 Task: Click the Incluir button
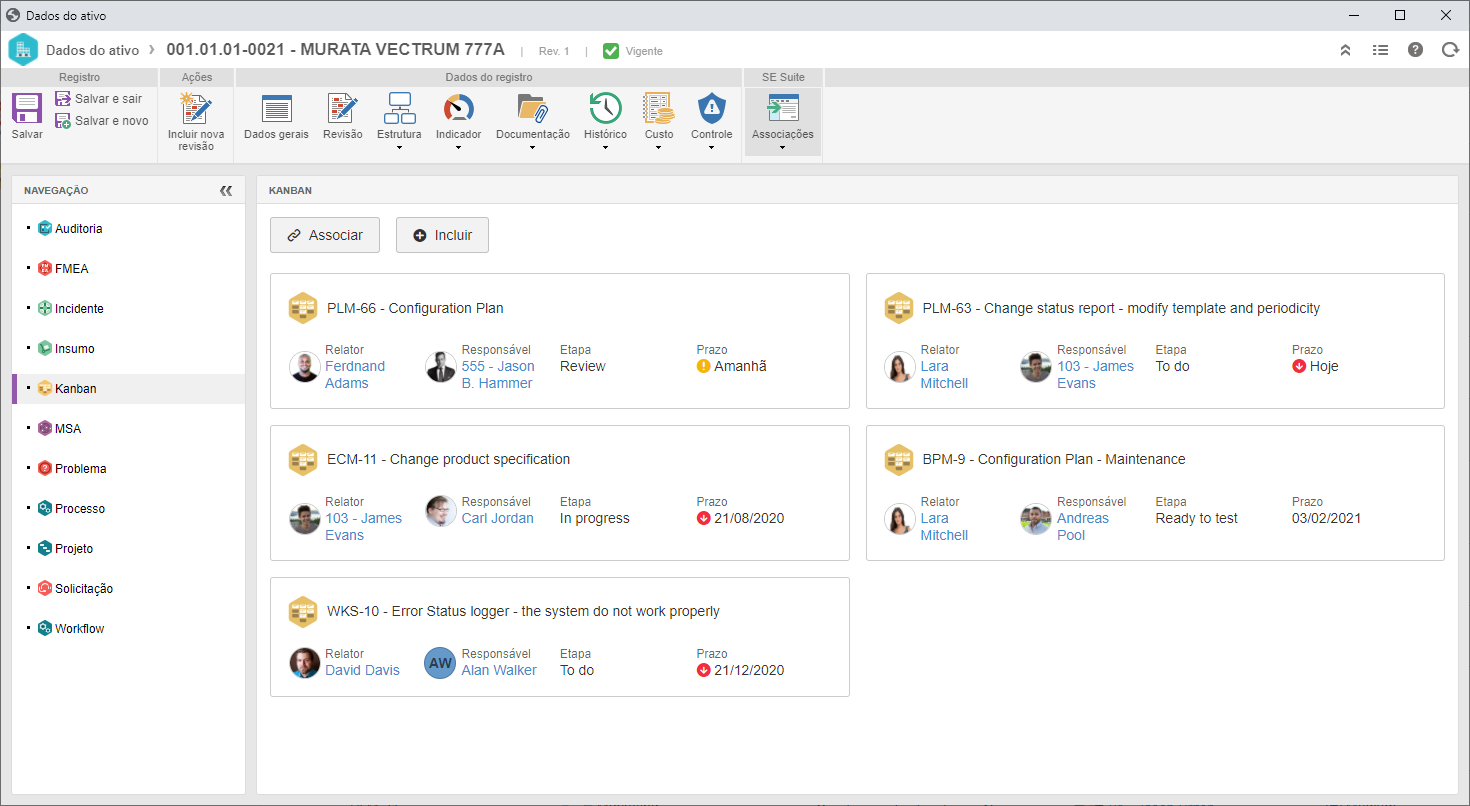[442, 235]
